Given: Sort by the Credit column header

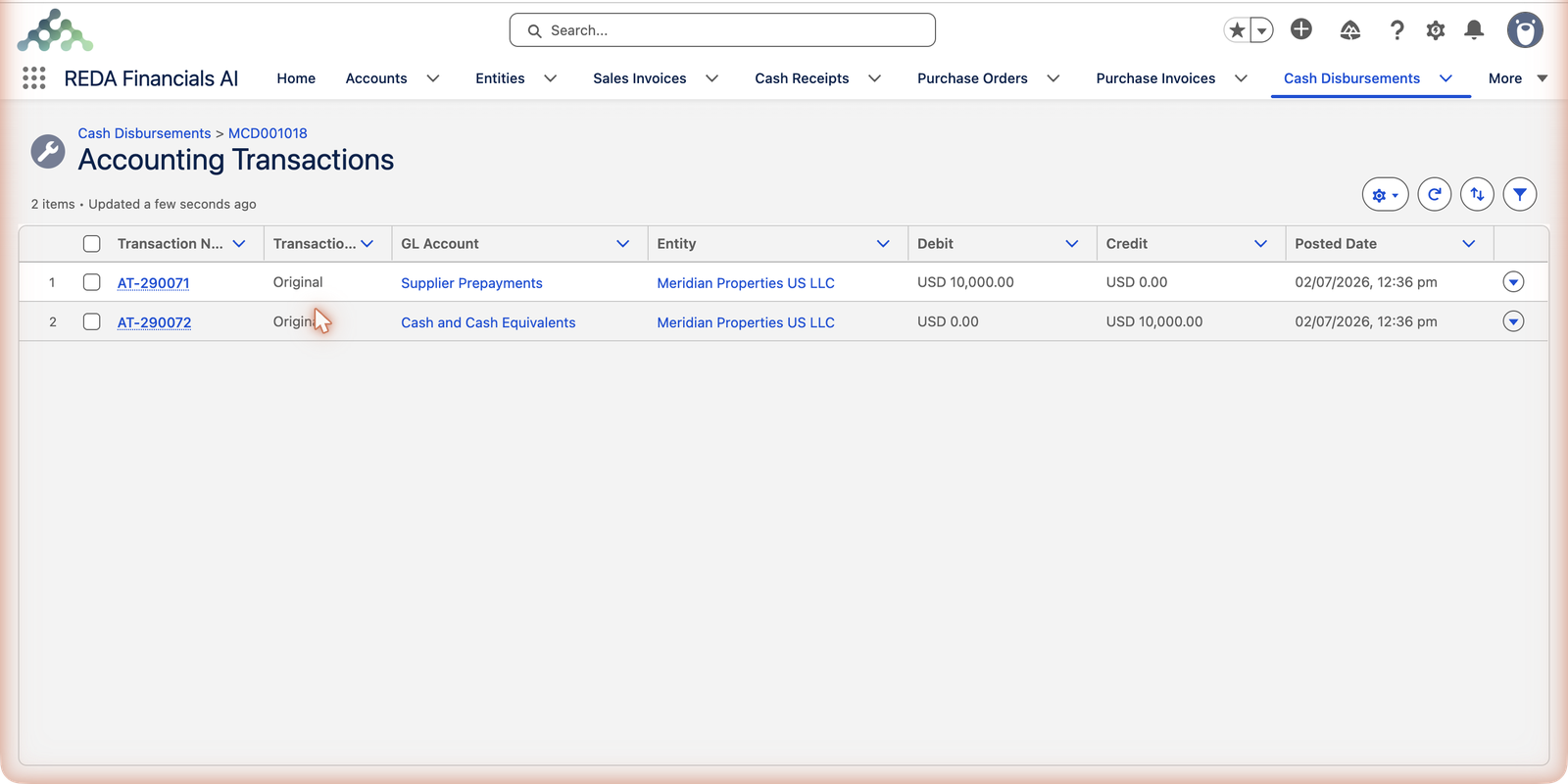Looking at the screenshot, I should click(1127, 244).
